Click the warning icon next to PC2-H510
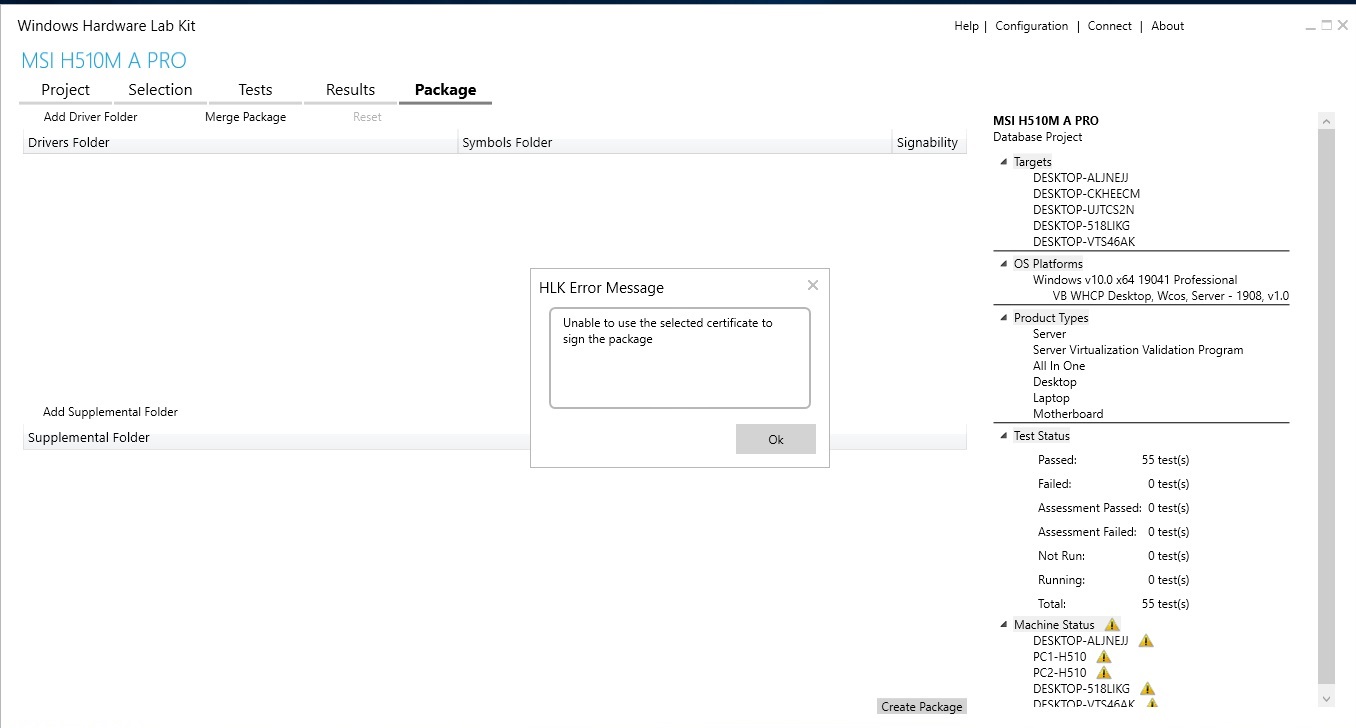The width and height of the screenshot is (1356, 728). click(x=1104, y=673)
